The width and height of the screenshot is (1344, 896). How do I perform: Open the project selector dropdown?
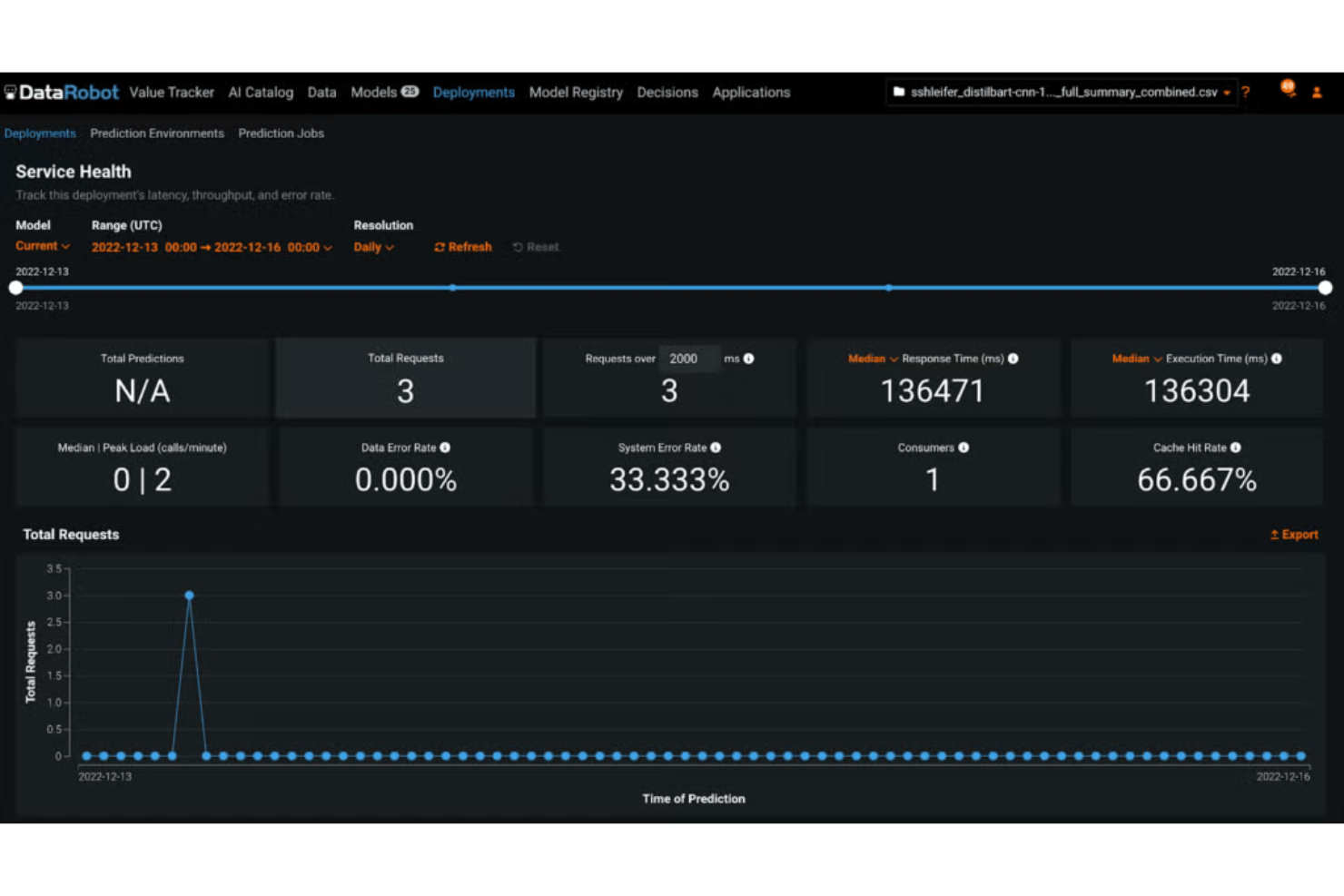point(1062,93)
